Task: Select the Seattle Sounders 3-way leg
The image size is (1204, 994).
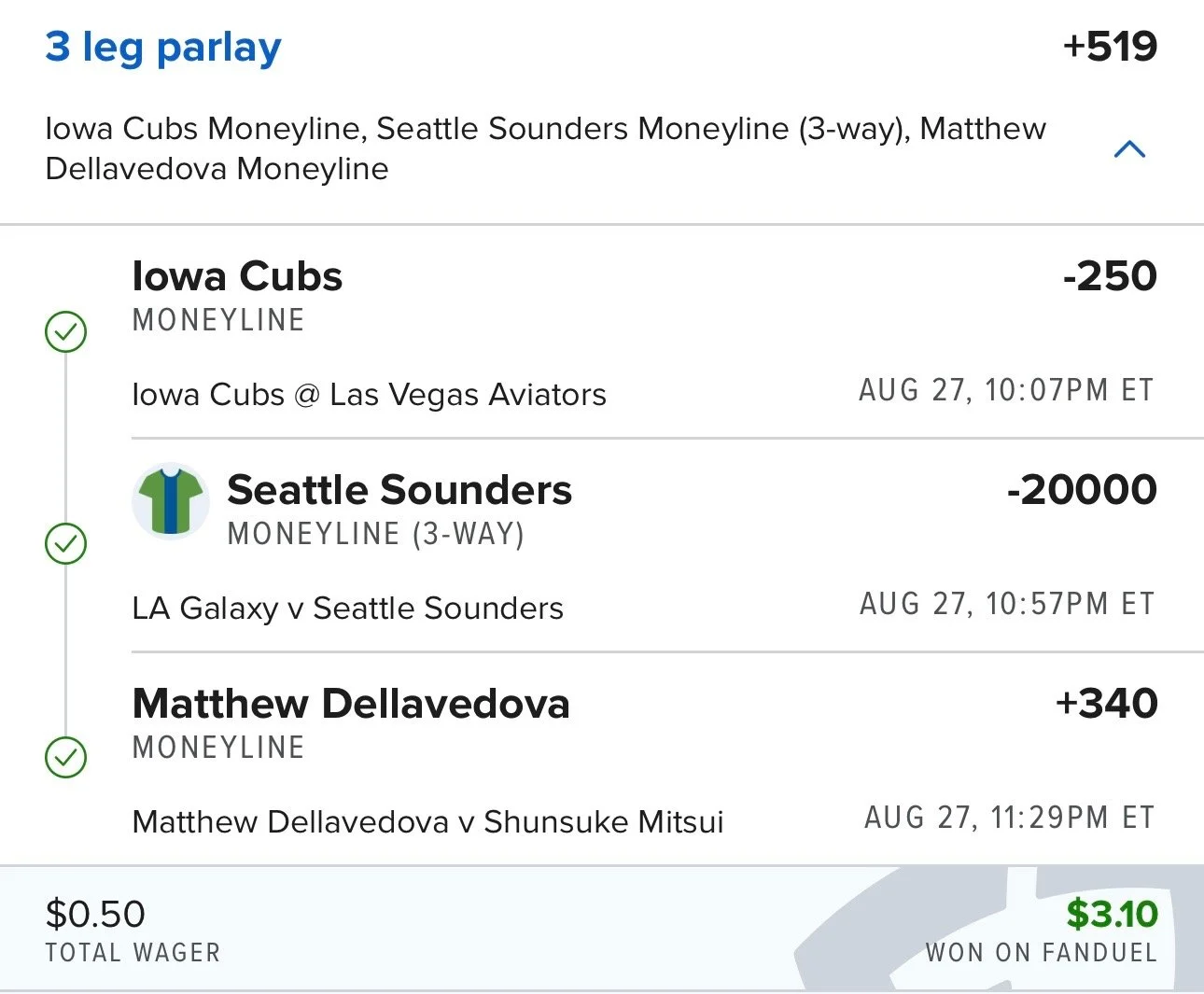Action: (x=399, y=491)
